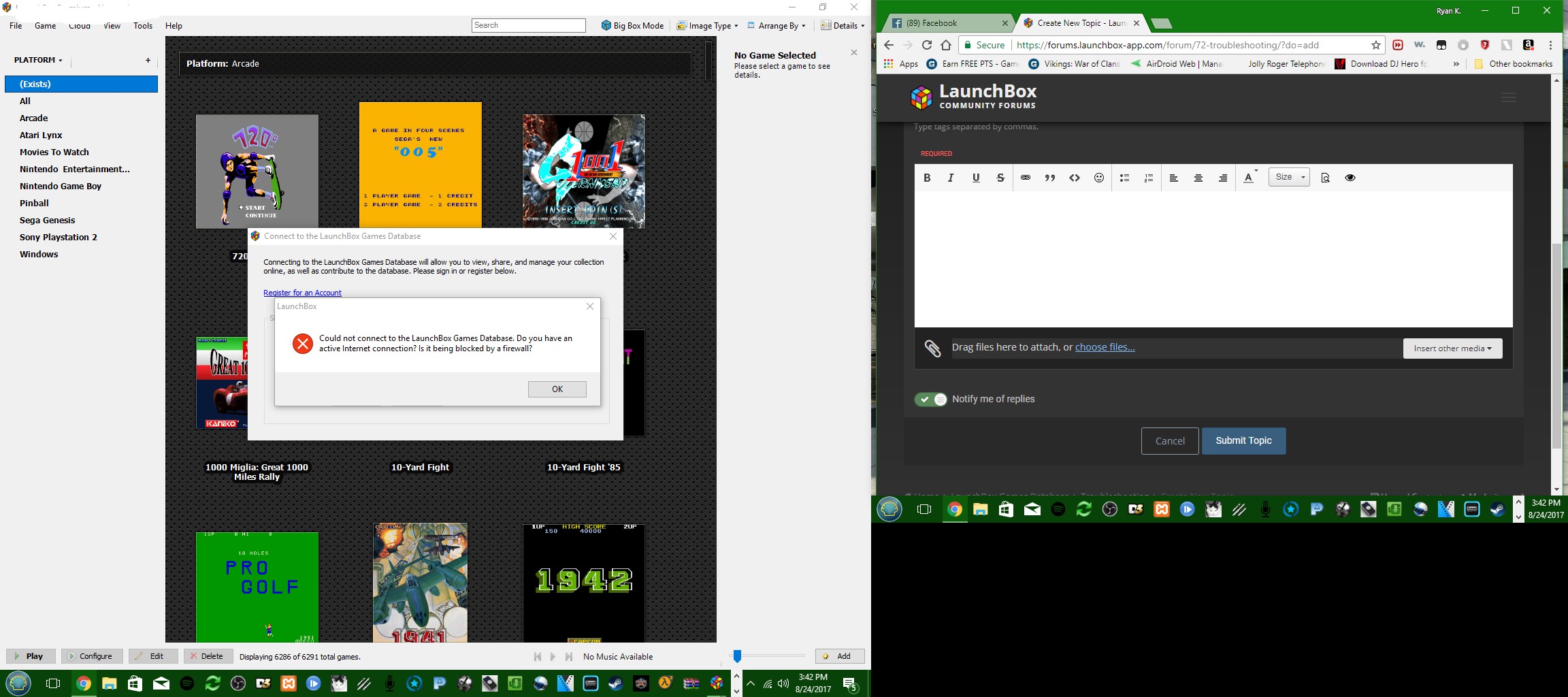
Task: Apply bold formatting in forum editor
Action: [x=926, y=178]
